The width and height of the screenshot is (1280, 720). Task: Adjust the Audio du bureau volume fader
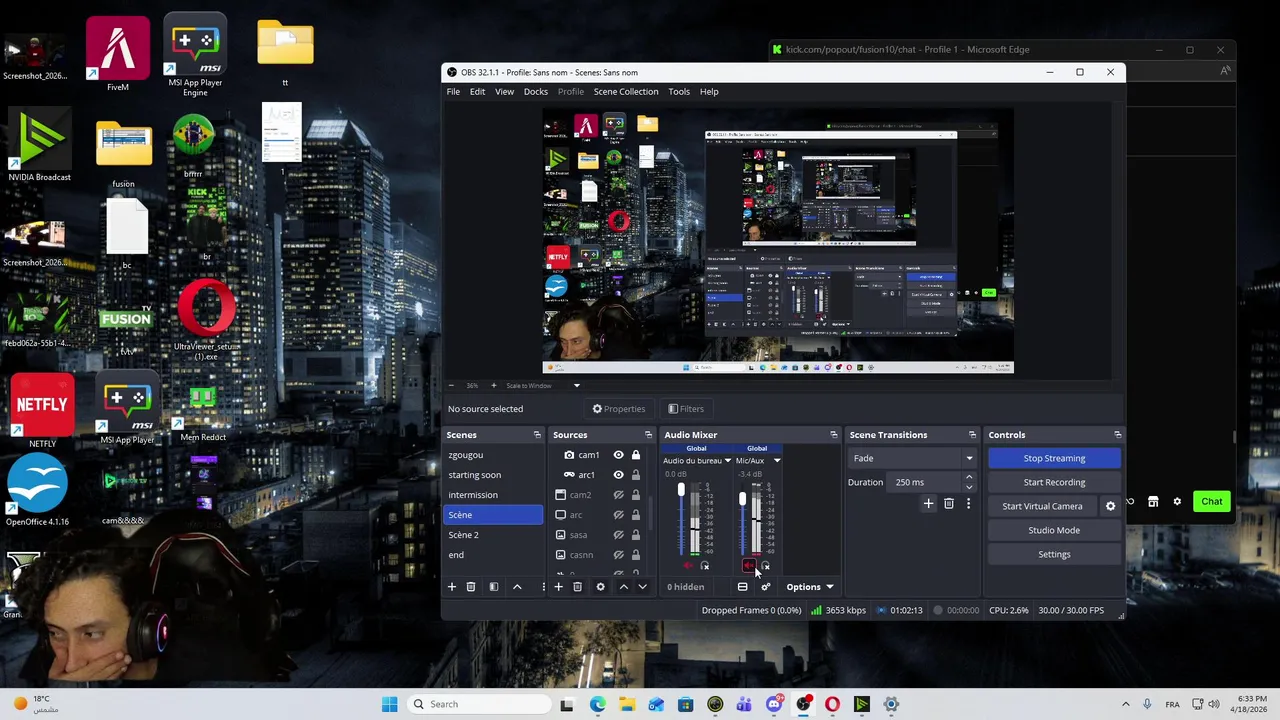coord(681,491)
